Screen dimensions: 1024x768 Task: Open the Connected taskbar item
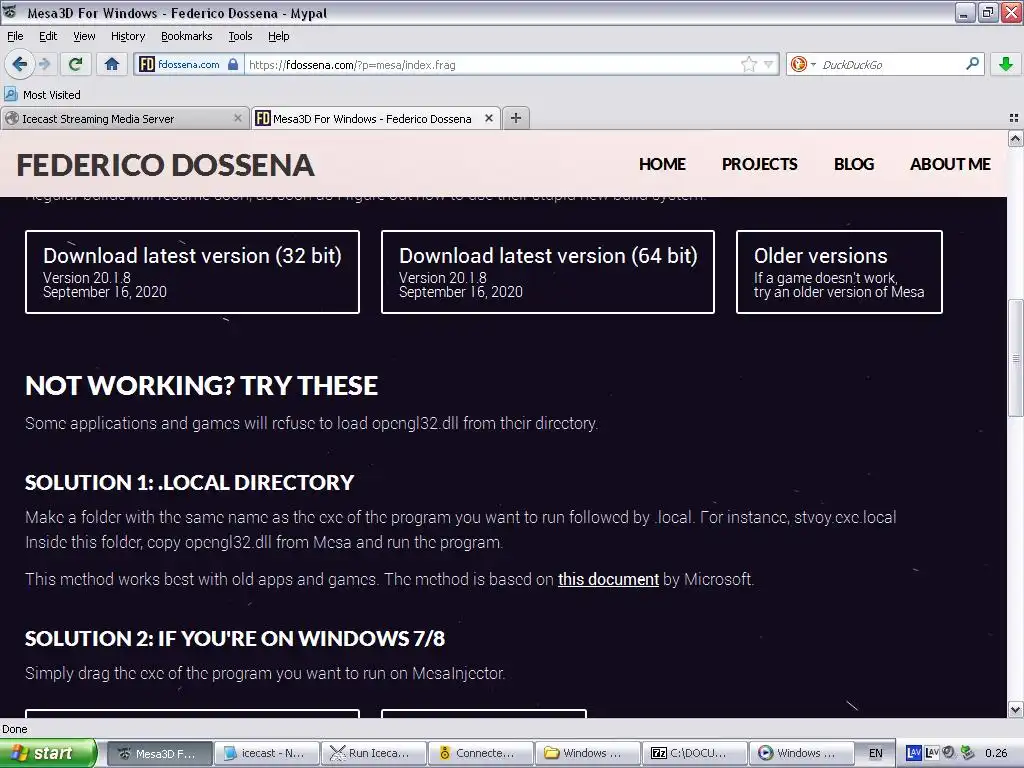[x=481, y=753]
